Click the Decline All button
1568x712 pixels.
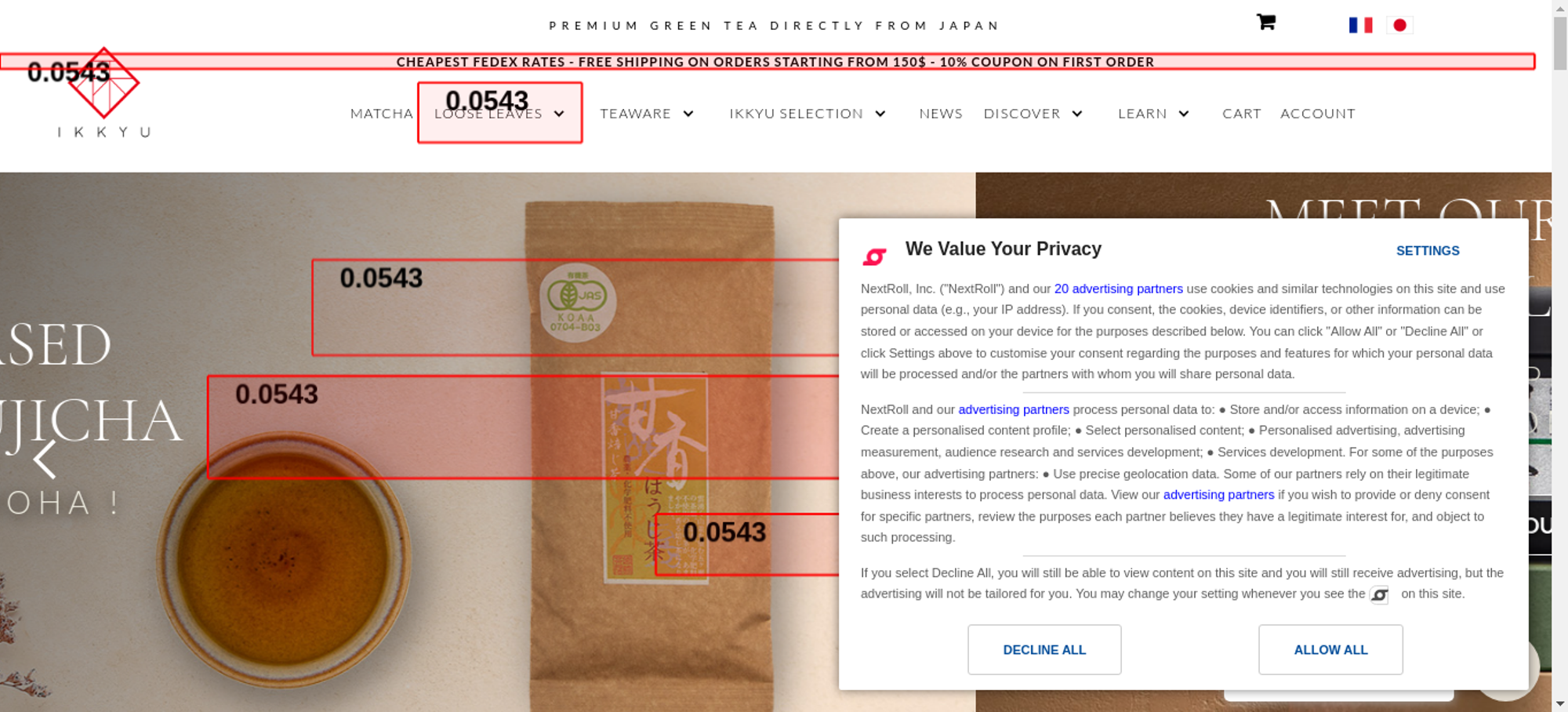pyautogui.click(x=1044, y=649)
